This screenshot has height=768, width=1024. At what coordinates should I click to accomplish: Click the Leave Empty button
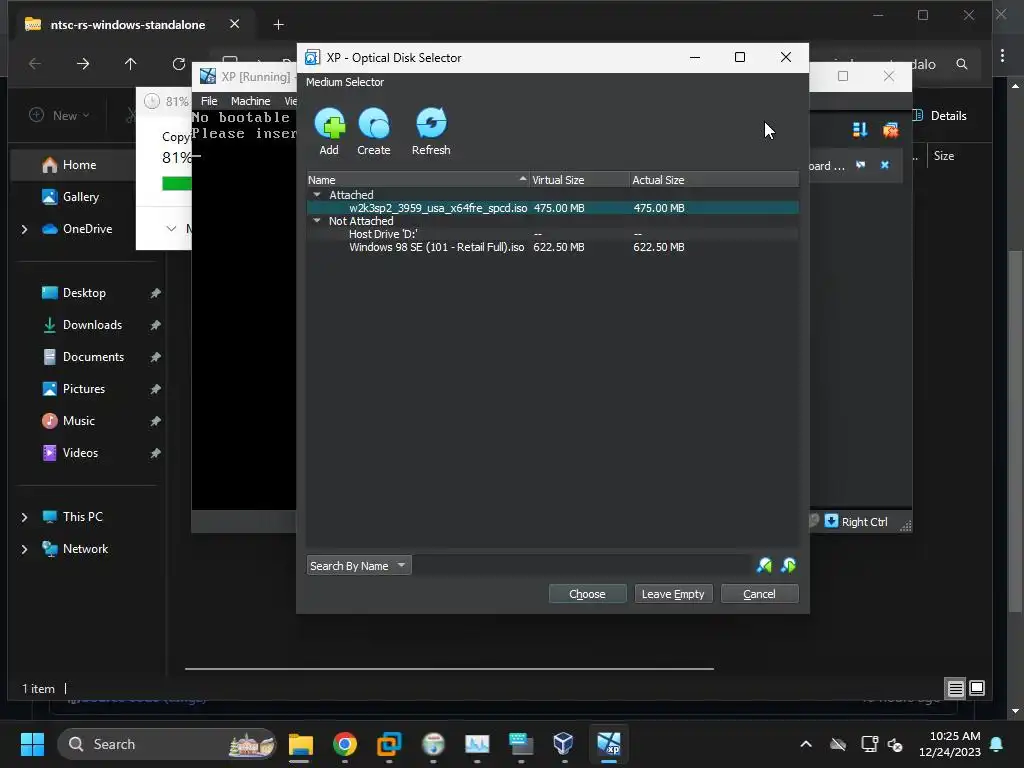click(x=673, y=594)
